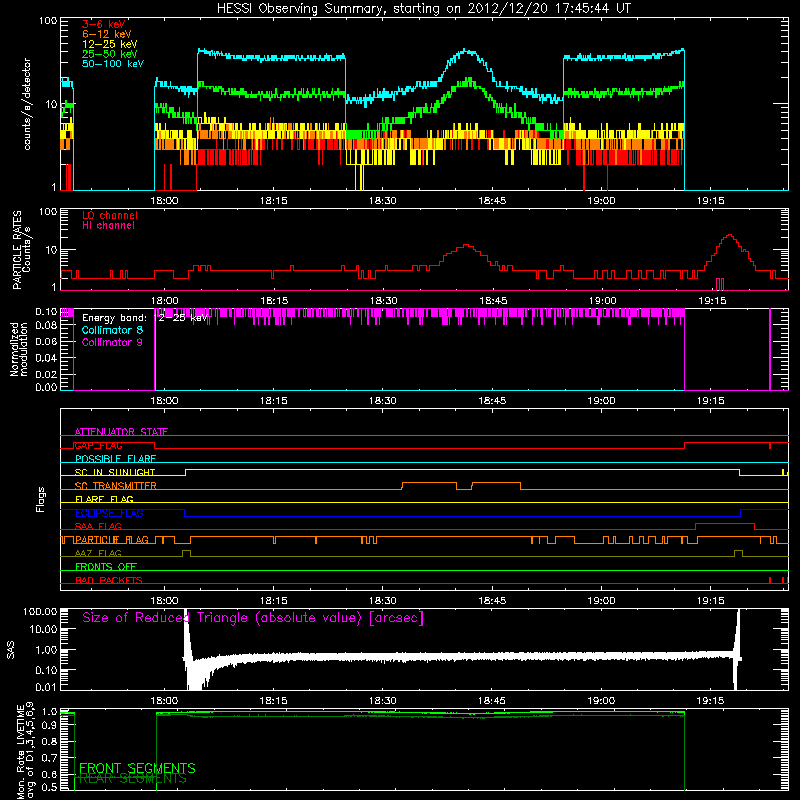
Task: Click the FLARE_FLAG label
Action: [x=104, y=499]
